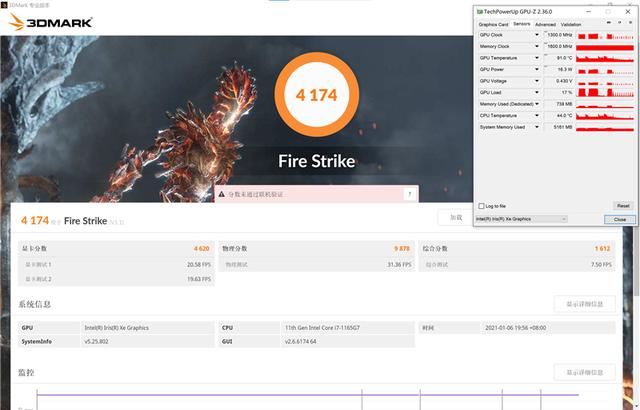Click the refresh icon in GPU-Z toolbar
Viewport: 640px width, 410px height.
(x=620, y=23)
